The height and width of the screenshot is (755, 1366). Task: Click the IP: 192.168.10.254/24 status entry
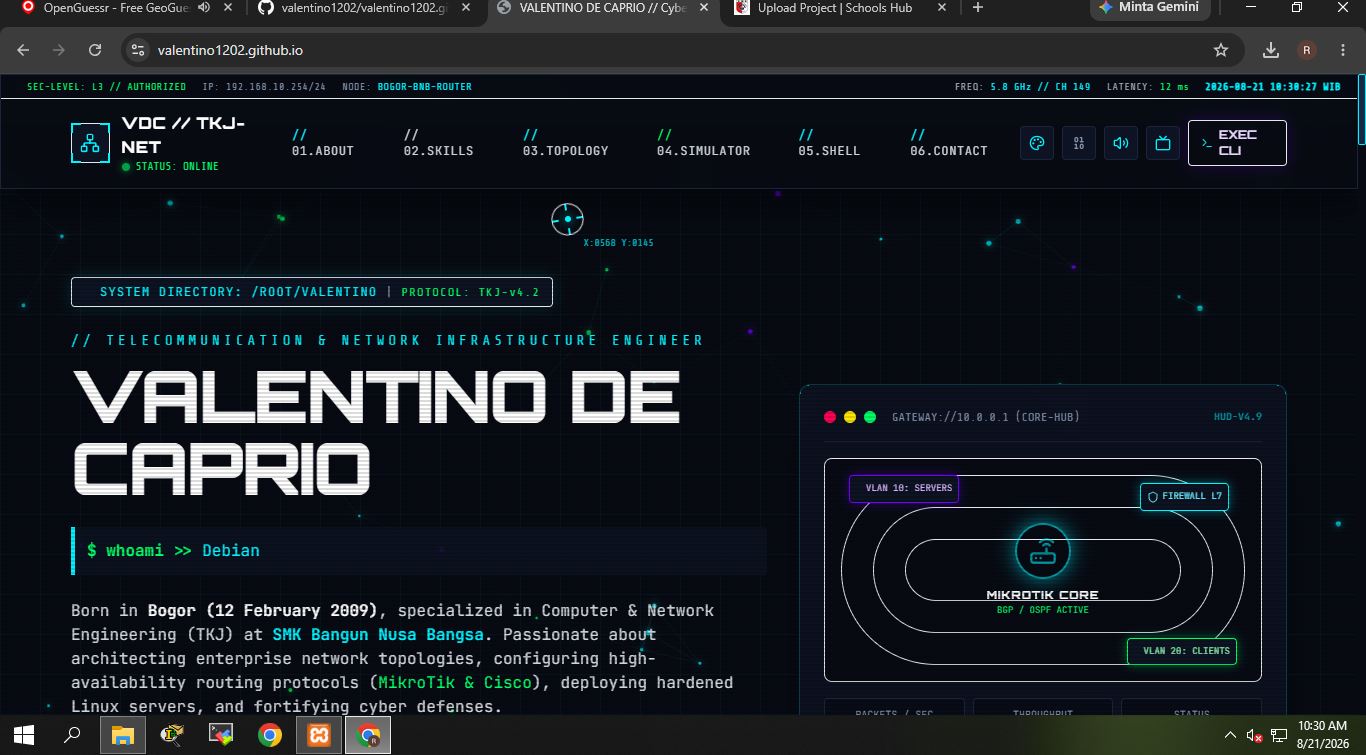tap(264, 87)
